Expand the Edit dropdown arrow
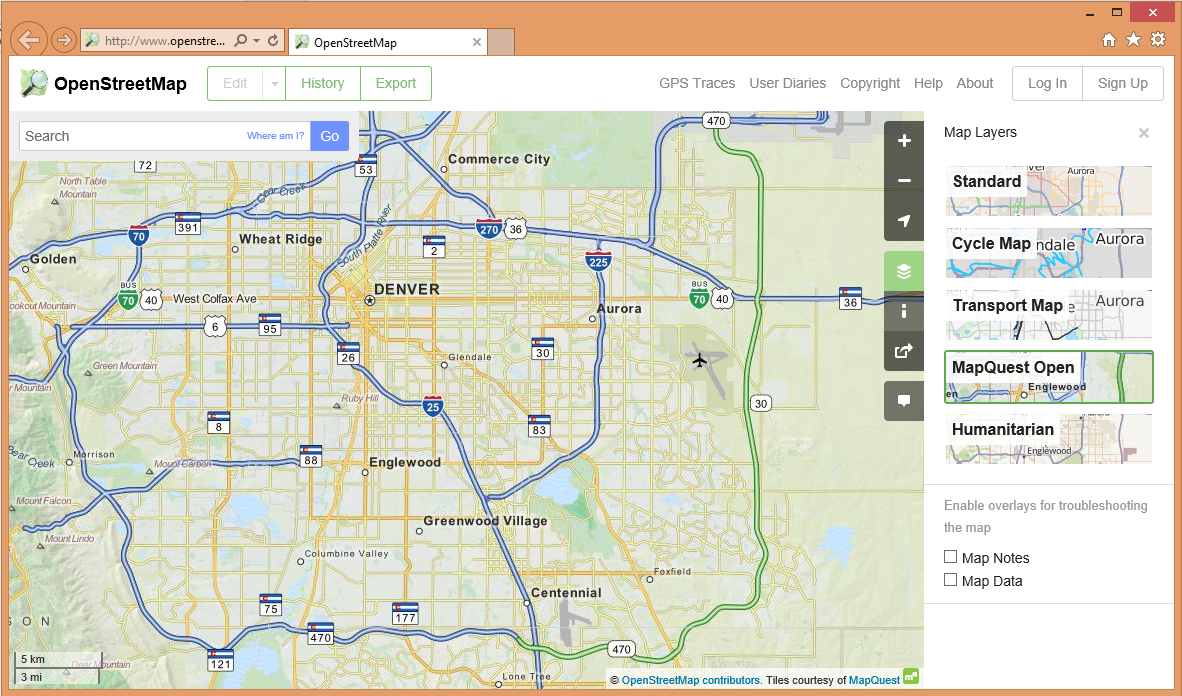The height and width of the screenshot is (696, 1182). 274,84
